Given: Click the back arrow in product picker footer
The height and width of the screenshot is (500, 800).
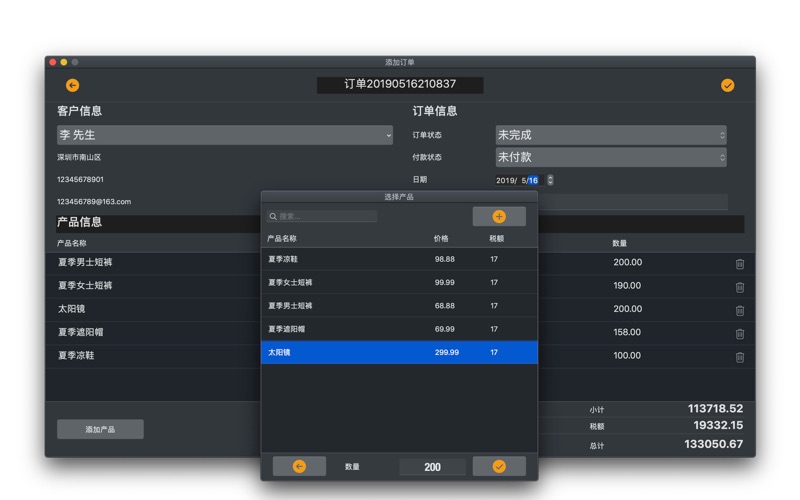Looking at the screenshot, I should pos(299,466).
